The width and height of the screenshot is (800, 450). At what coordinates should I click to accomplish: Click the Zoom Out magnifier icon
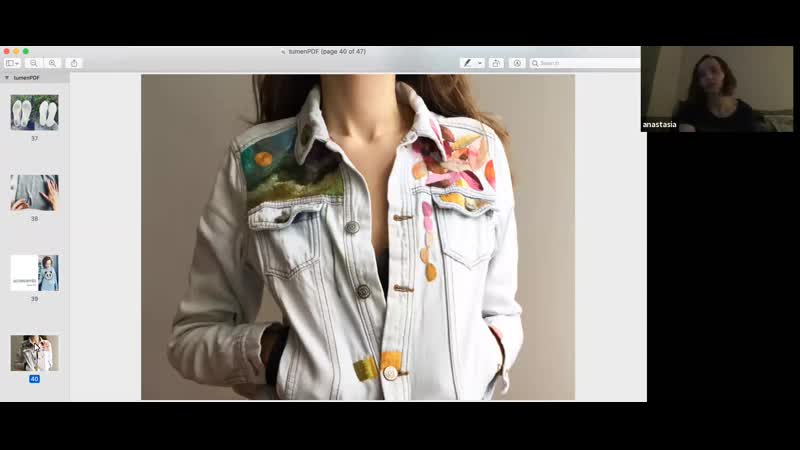point(34,63)
